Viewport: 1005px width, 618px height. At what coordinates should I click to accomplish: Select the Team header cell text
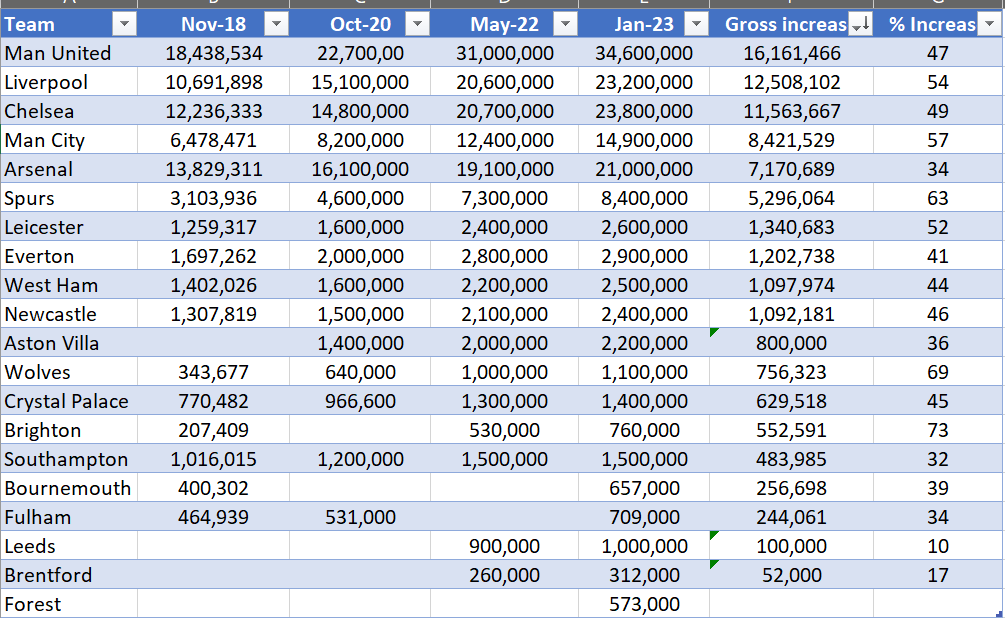(x=29, y=24)
